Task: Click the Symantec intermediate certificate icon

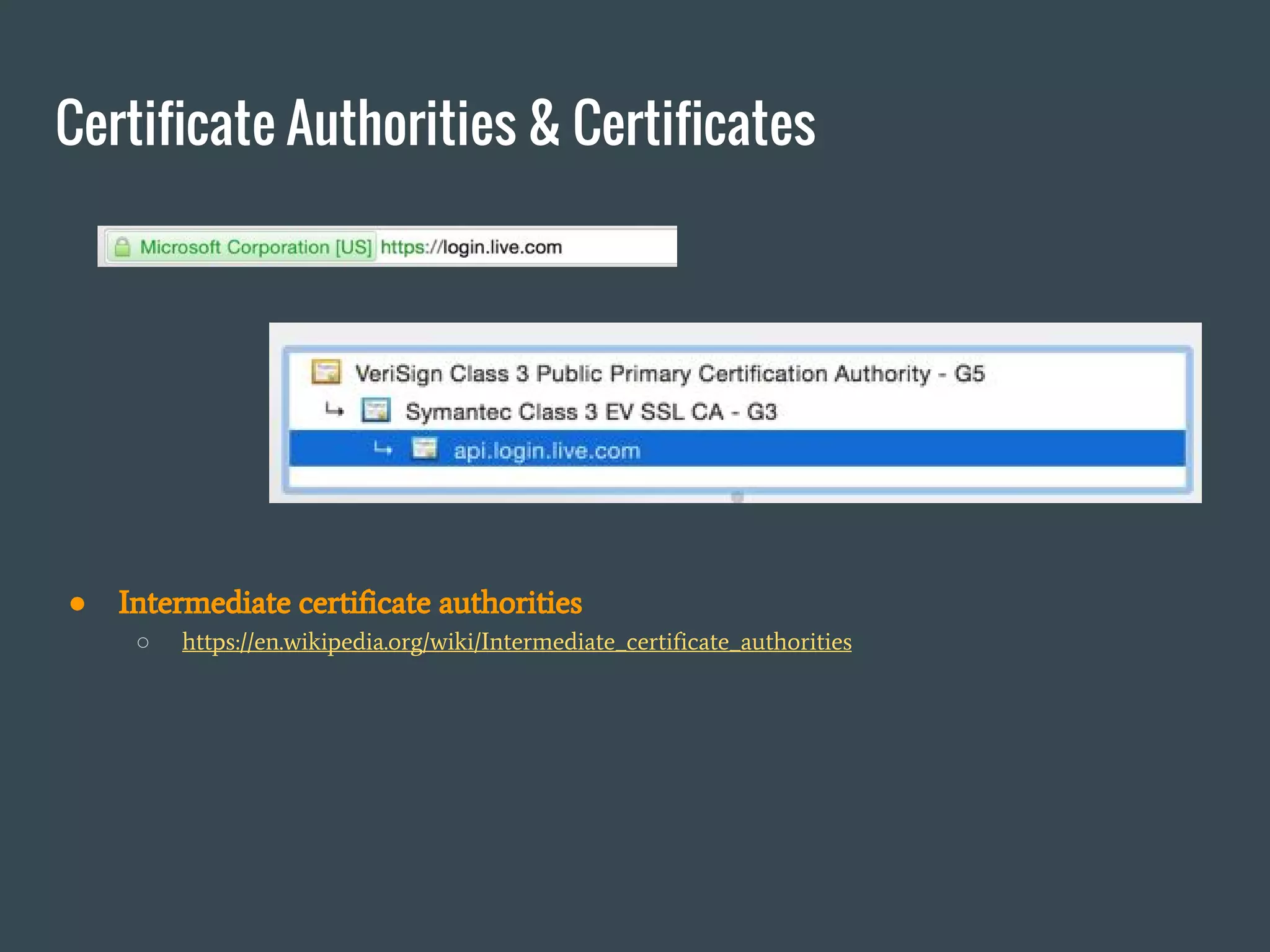Action: pyautogui.click(x=376, y=410)
